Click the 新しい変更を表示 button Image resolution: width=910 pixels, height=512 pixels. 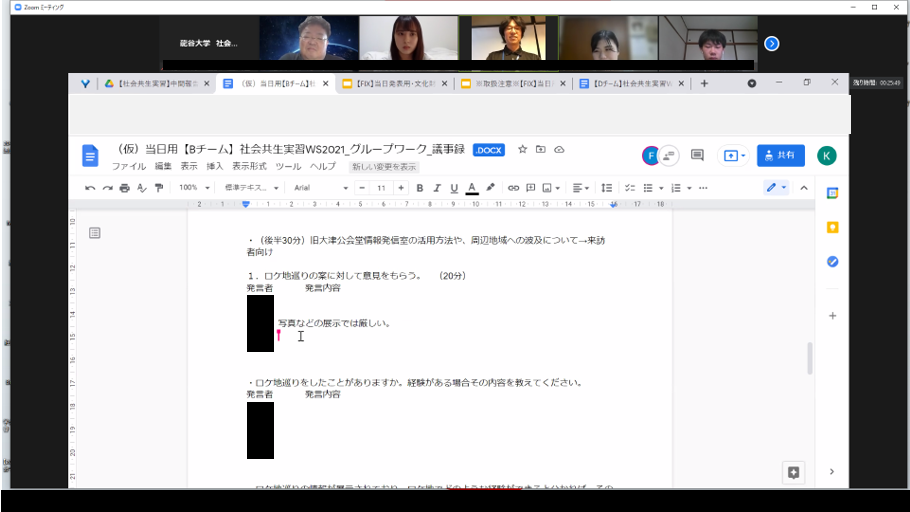pos(384,167)
